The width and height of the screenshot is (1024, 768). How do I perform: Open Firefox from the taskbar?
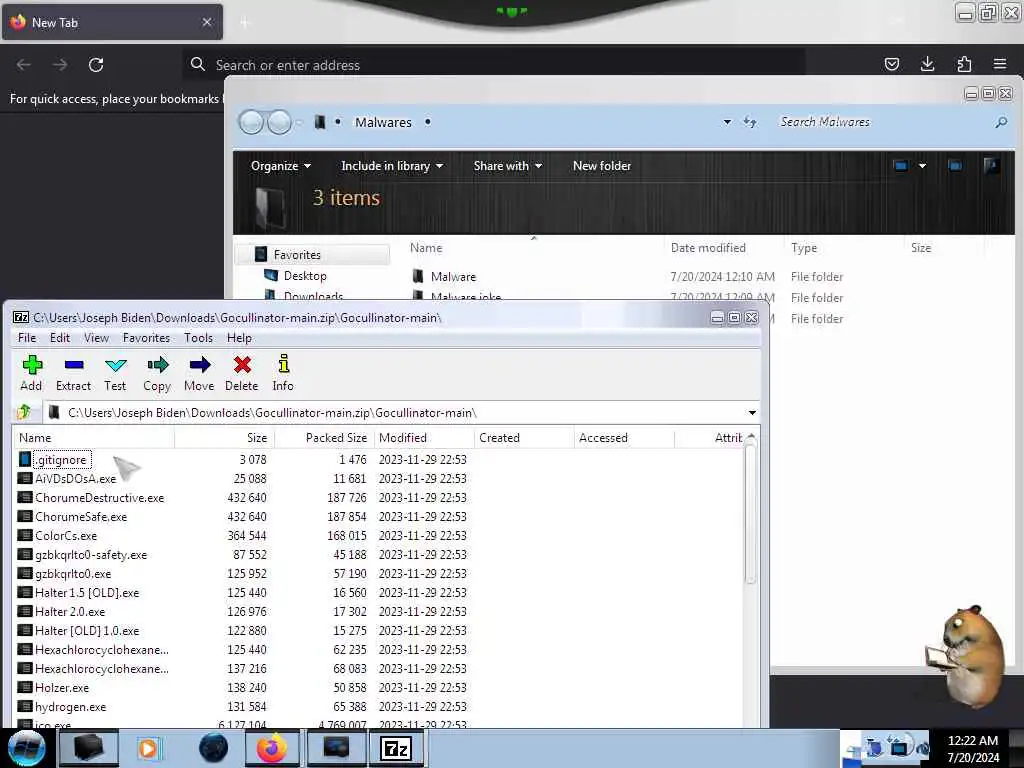[x=272, y=748]
